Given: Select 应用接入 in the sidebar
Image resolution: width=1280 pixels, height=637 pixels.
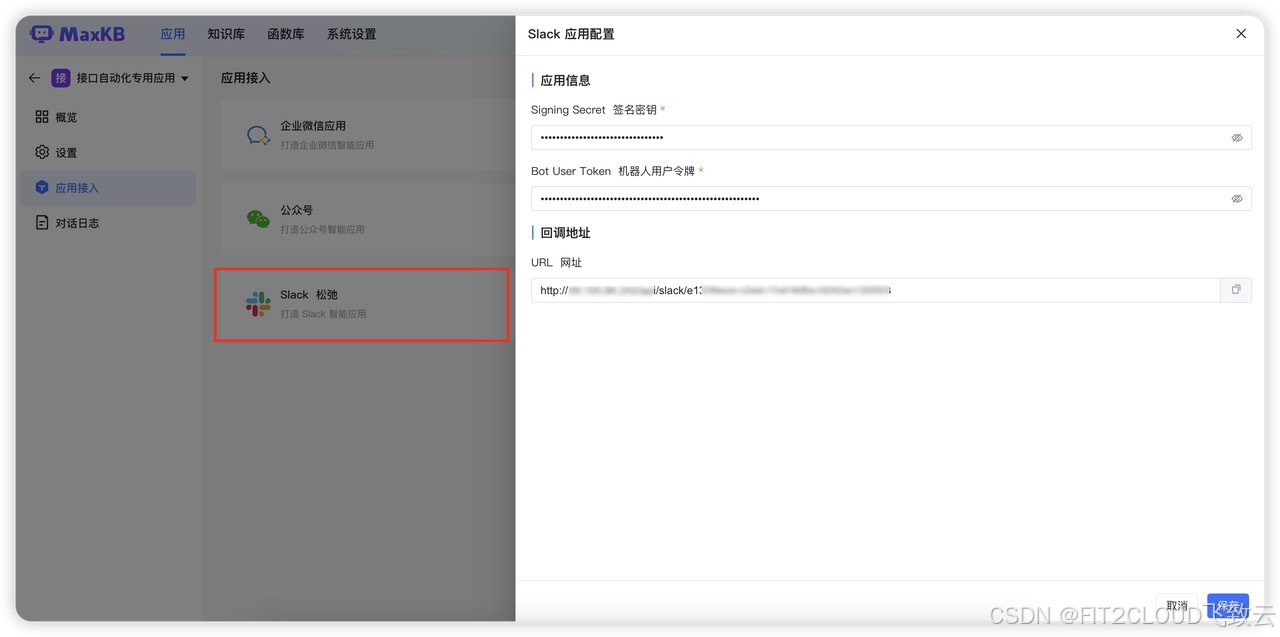Looking at the screenshot, I should (x=108, y=187).
